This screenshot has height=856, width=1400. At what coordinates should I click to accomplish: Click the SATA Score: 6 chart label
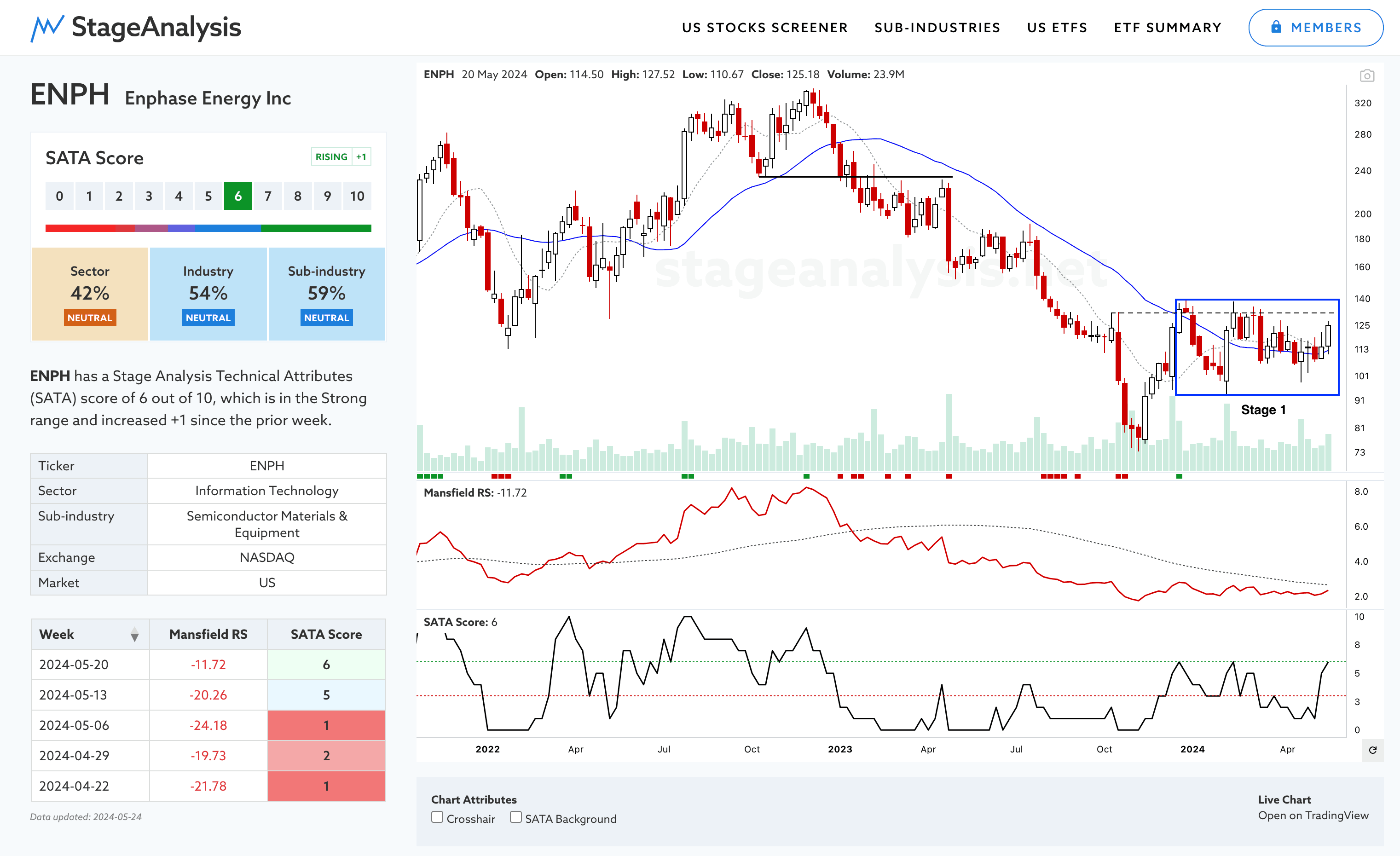460,622
